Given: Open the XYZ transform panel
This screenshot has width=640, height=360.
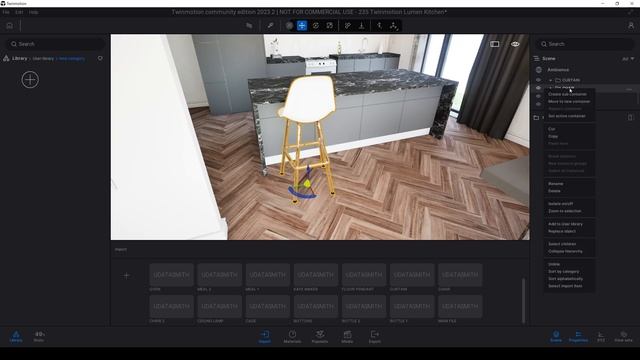Looking at the screenshot, I should pyautogui.click(x=601, y=336).
